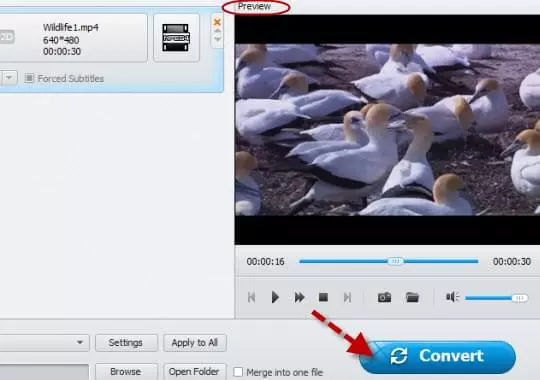
Task: Stop the video preview playback
Action: pos(323,297)
